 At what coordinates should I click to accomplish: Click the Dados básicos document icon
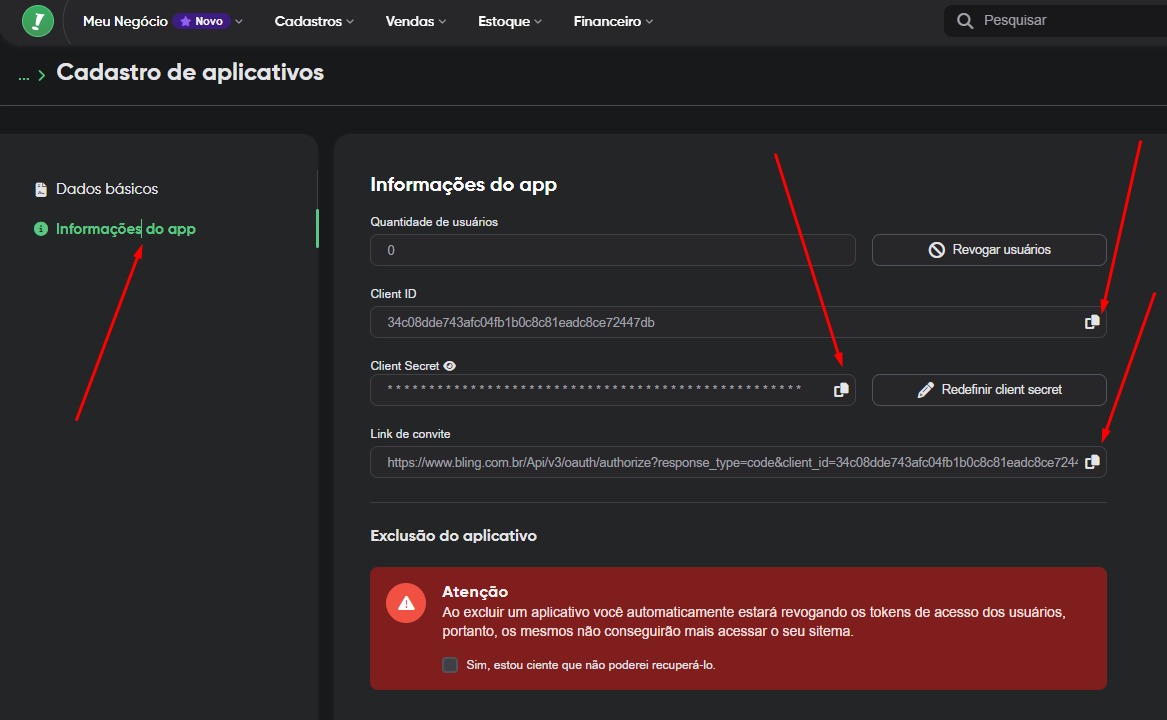pos(41,189)
